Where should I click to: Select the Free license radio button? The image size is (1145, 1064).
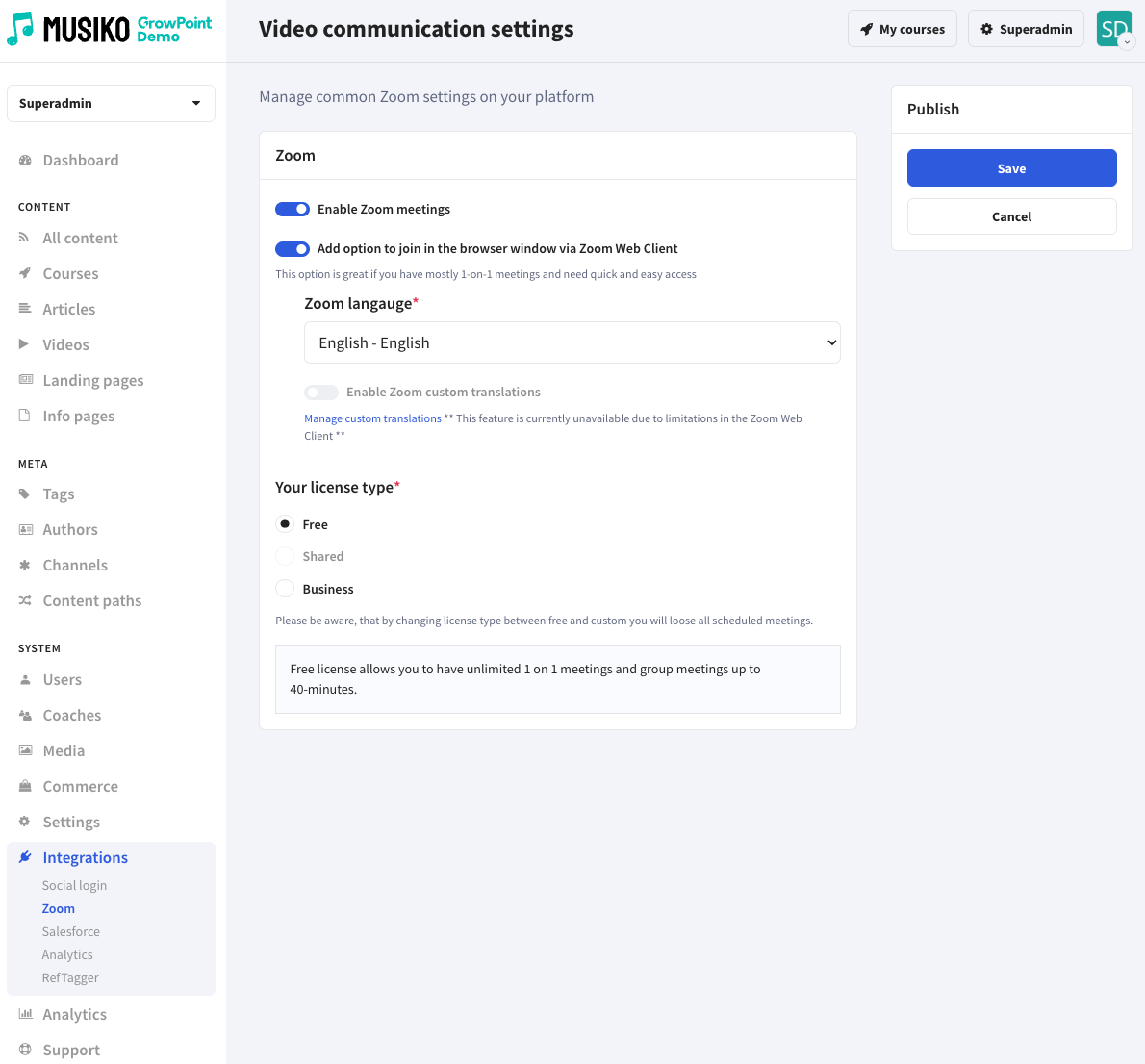[285, 524]
